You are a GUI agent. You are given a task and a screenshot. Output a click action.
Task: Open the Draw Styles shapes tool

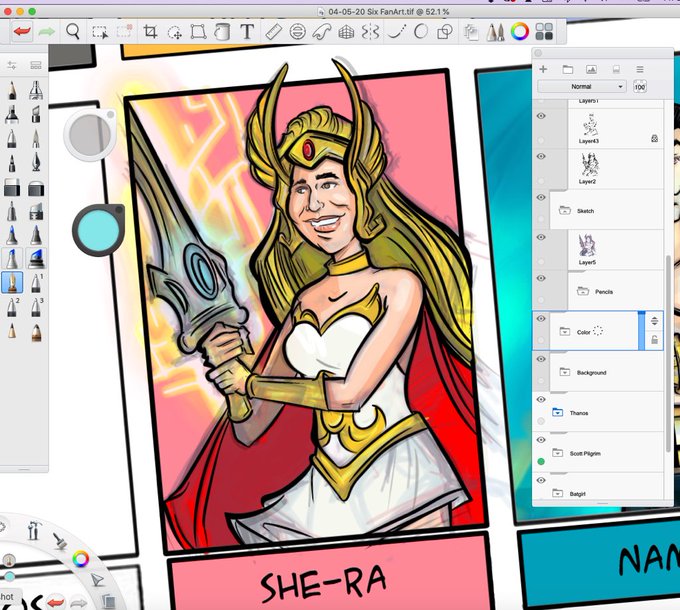click(x=445, y=32)
